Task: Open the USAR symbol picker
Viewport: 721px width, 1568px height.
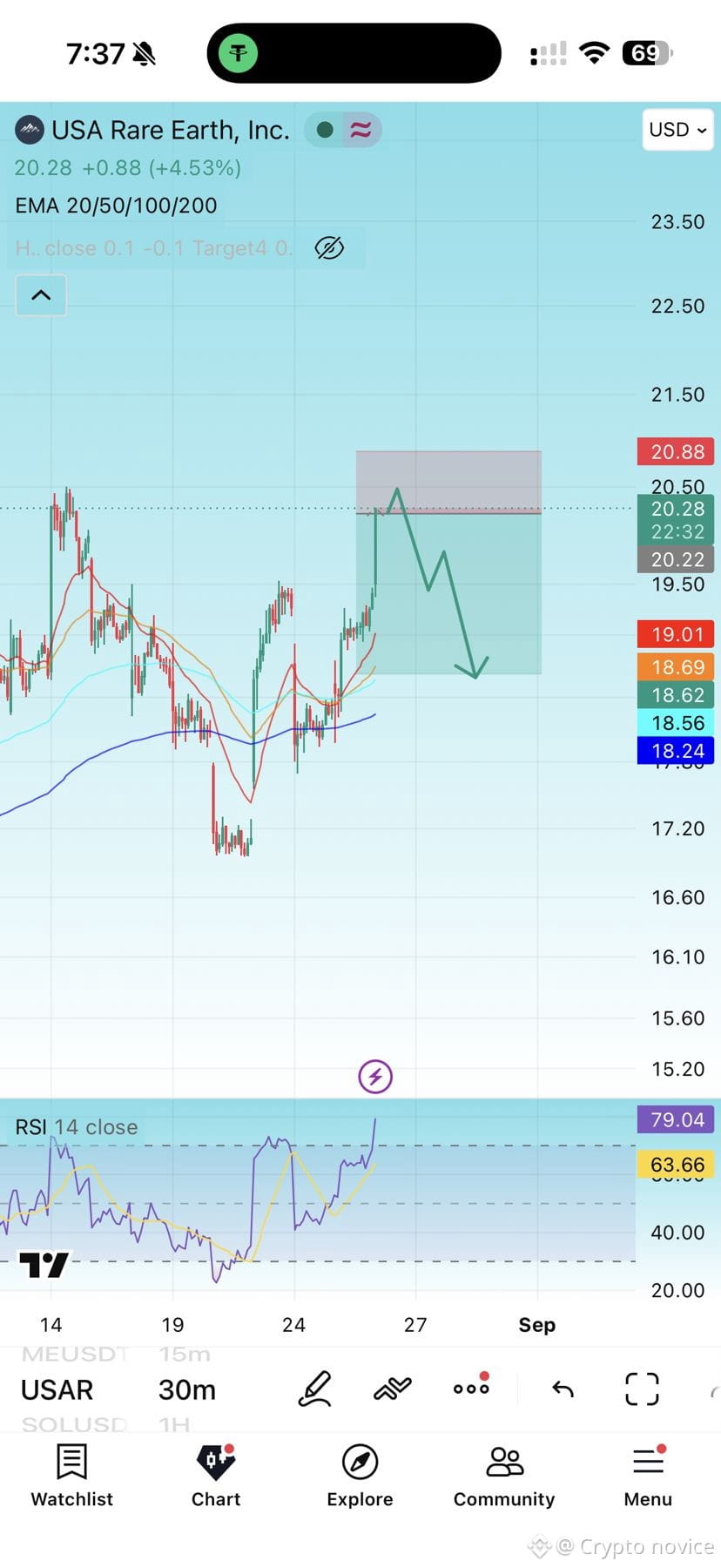Action: click(57, 1389)
